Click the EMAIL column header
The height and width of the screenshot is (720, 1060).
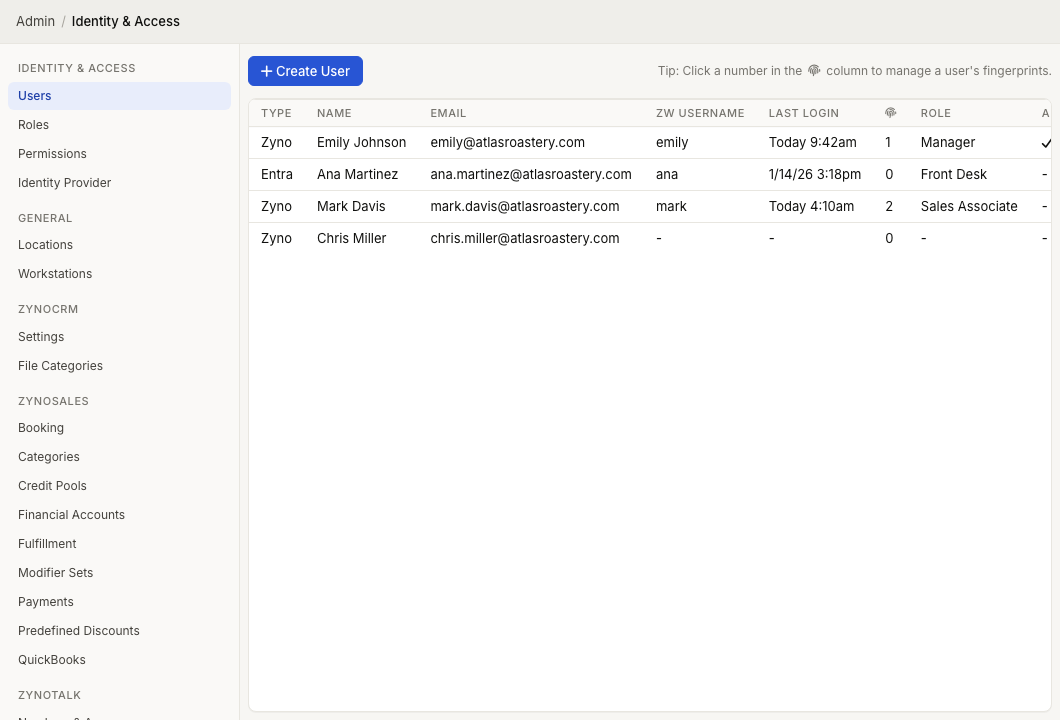[x=448, y=113]
